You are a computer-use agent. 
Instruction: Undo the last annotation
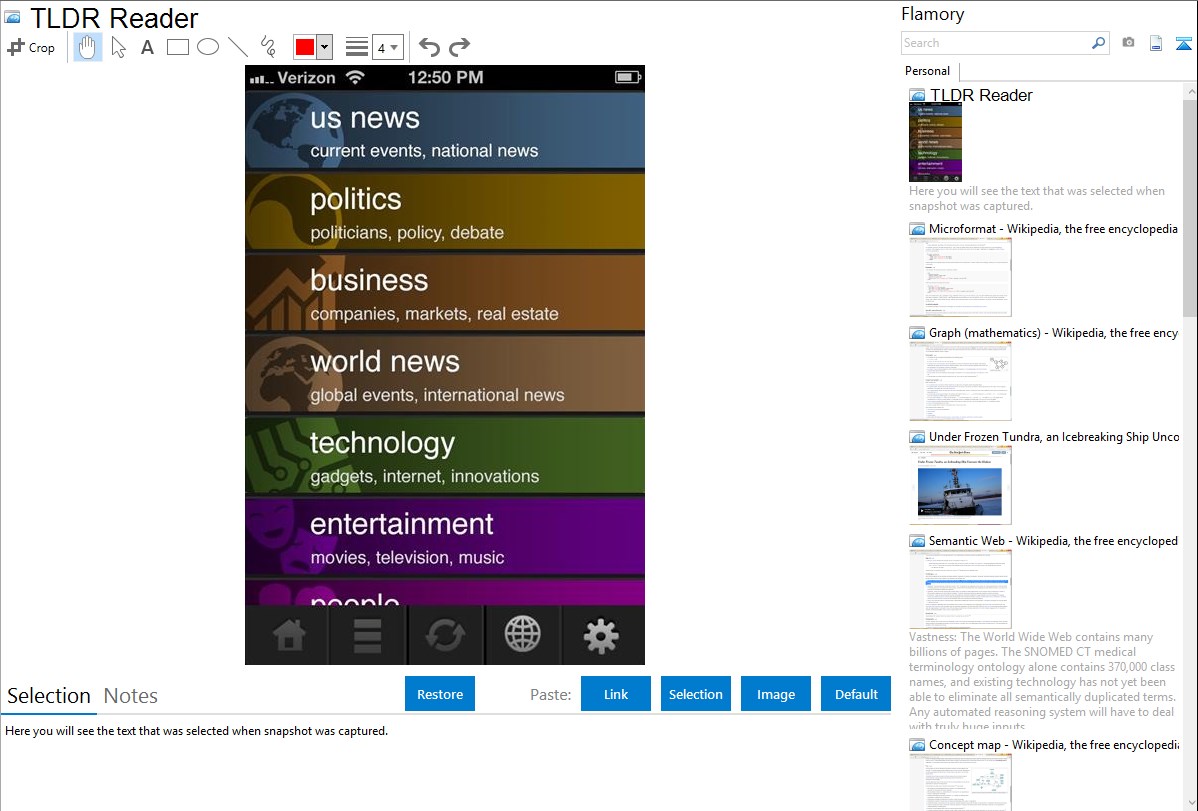pos(429,47)
